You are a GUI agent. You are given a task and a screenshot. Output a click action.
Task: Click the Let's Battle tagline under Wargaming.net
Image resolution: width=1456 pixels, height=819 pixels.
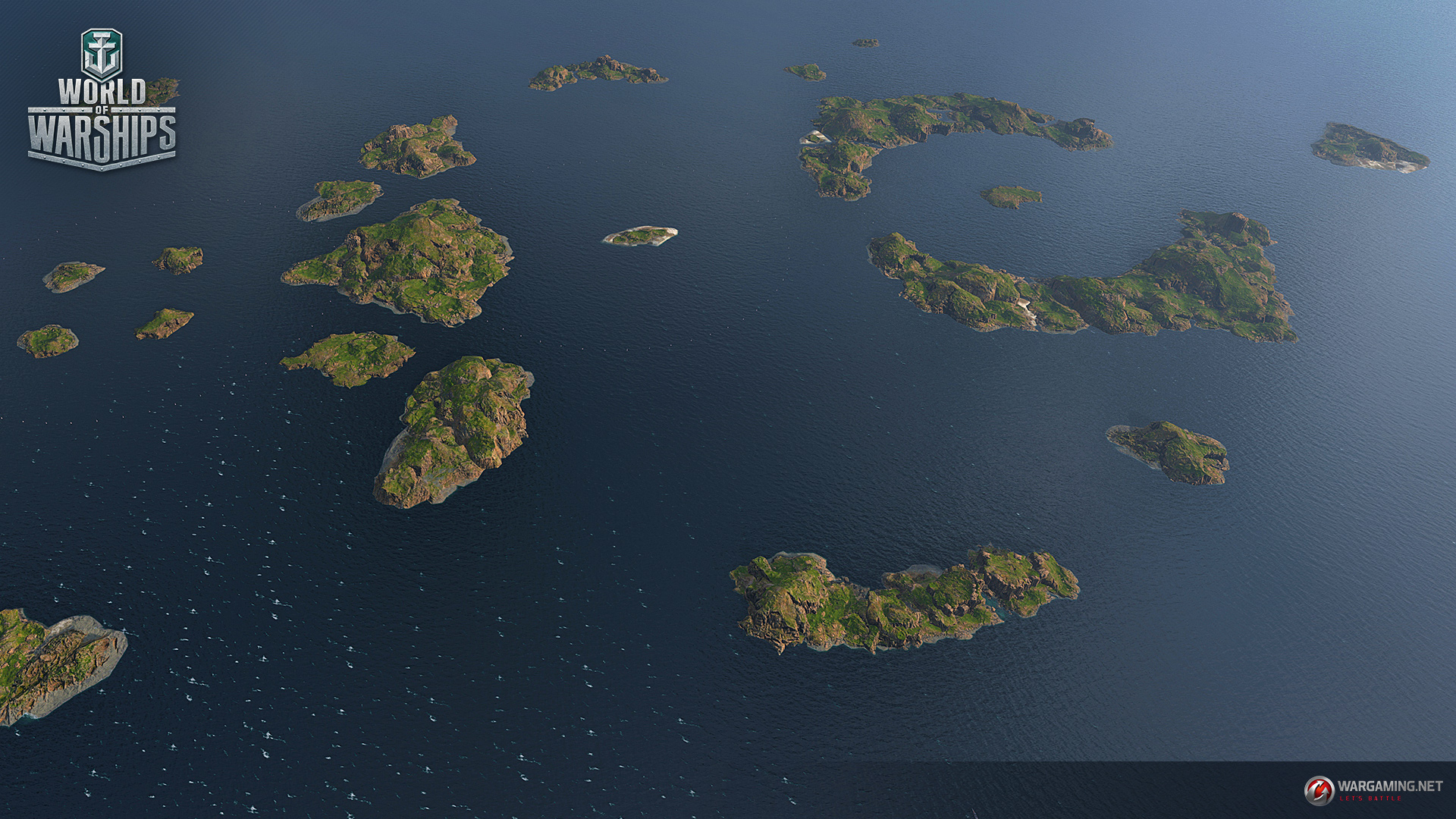[x=1370, y=799]
